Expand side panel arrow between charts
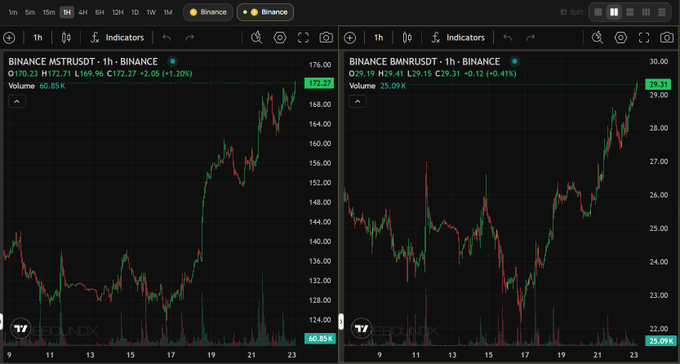The image size is (680, 364). point(341,321)
